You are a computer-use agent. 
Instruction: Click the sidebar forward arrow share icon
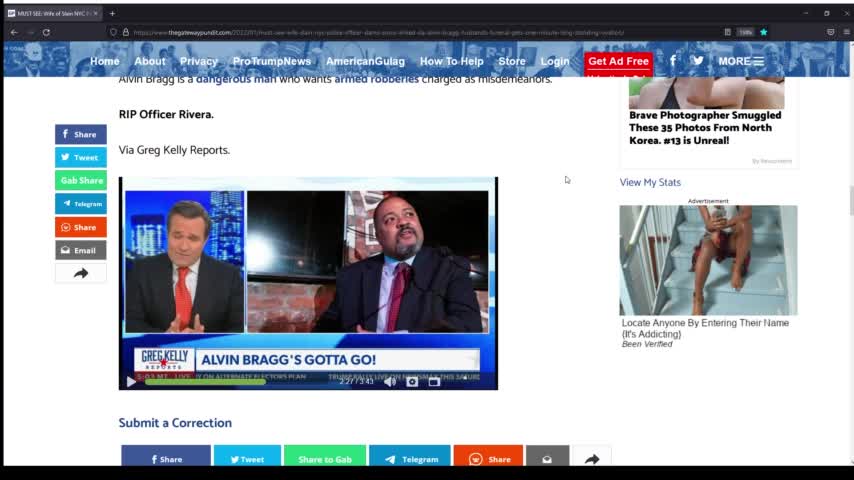click(81, 273)
